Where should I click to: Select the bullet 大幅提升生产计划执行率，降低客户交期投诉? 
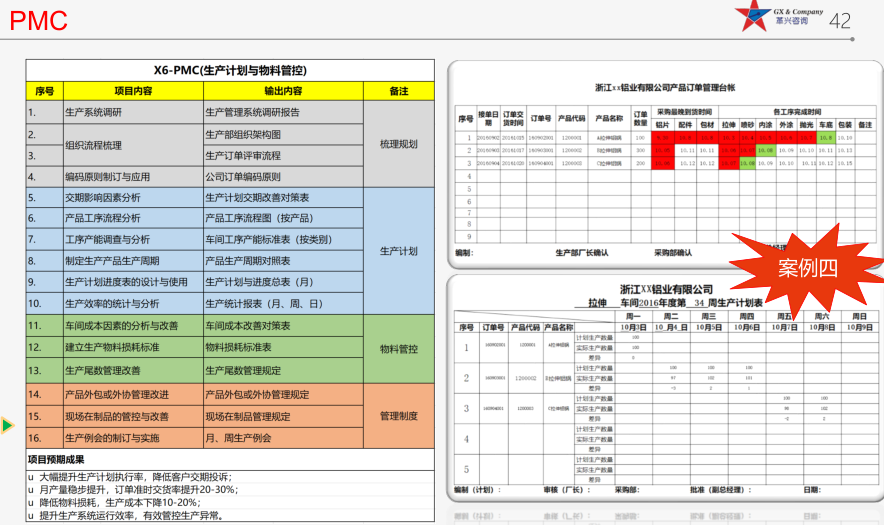click(135, 477)
